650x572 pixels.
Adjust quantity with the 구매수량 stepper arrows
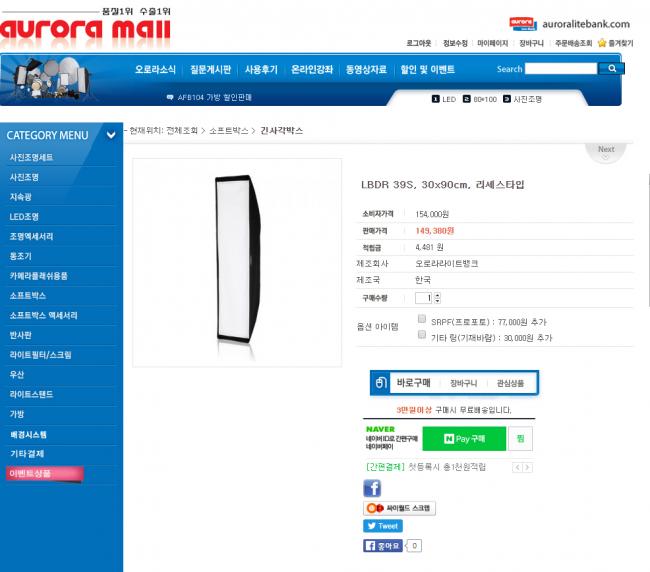[437, 298]
